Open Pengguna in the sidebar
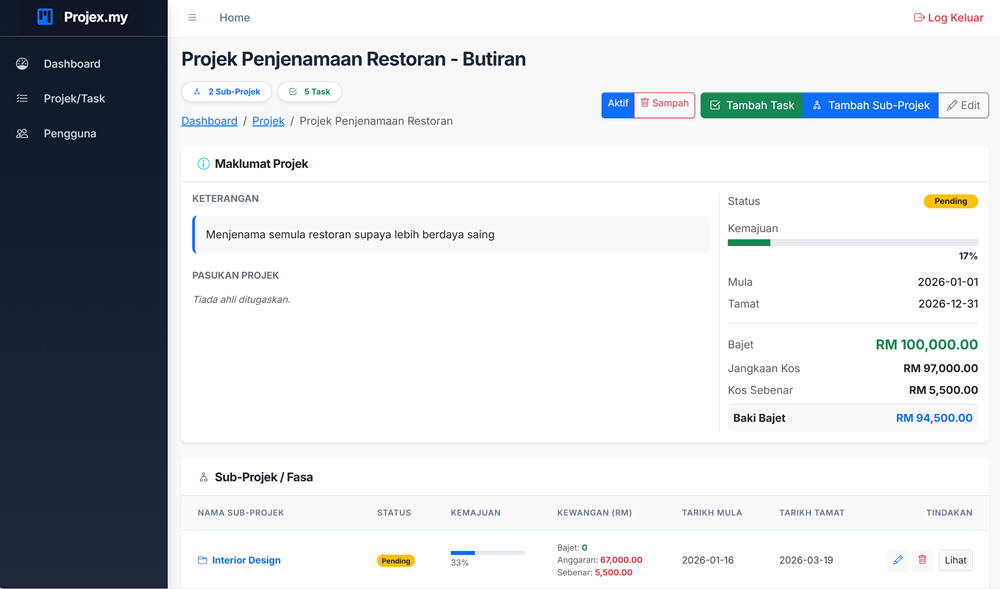This screenshot has height=589, width=1000. [70, 134]
